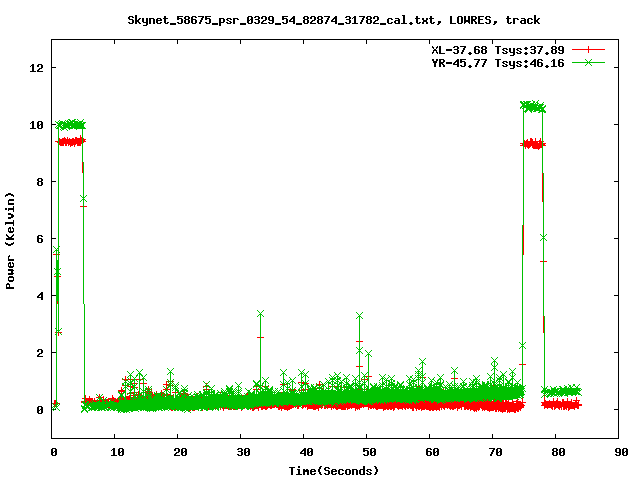Image resolution: width=640 pixels, height=480 pixels.
Task: Click the green spike peak near 49 seconds
Action: click(359, 316)
